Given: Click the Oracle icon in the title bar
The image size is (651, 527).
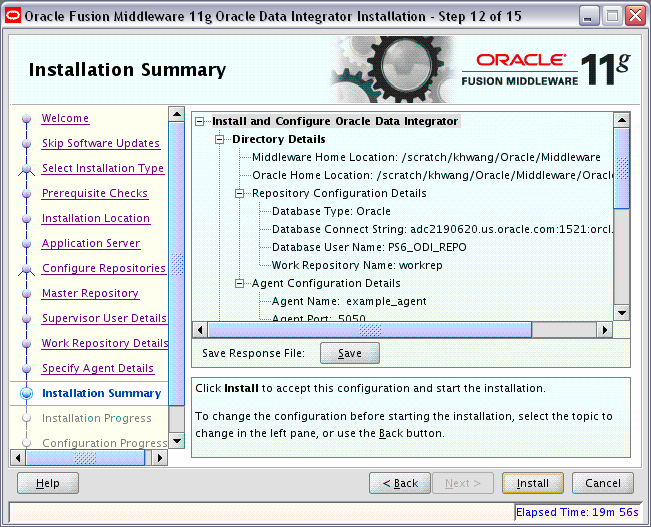Looking at the screenshot, I should pos(13,16).
